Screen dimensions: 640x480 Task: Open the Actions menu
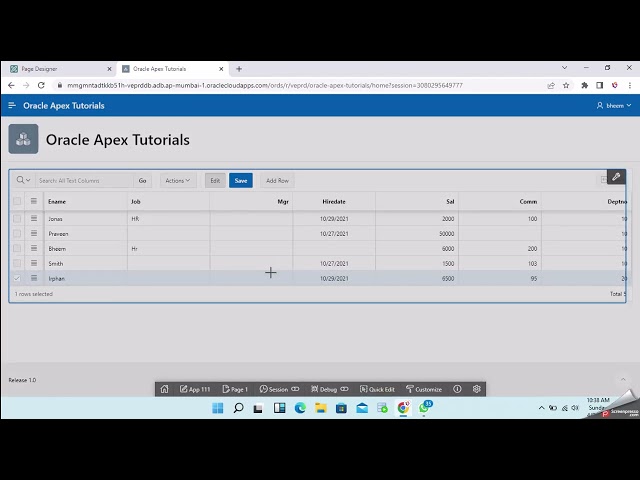pos(178,180)
